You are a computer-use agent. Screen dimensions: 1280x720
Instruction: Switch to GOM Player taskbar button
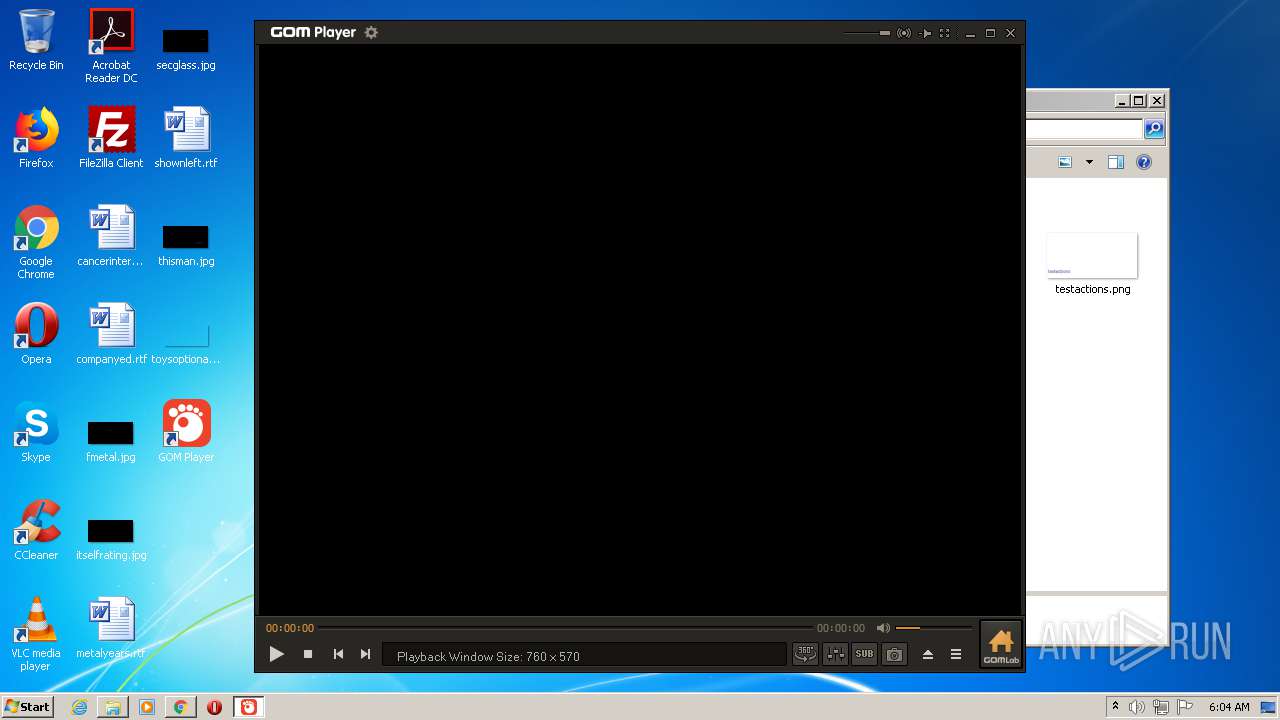(x=249, y=707)
